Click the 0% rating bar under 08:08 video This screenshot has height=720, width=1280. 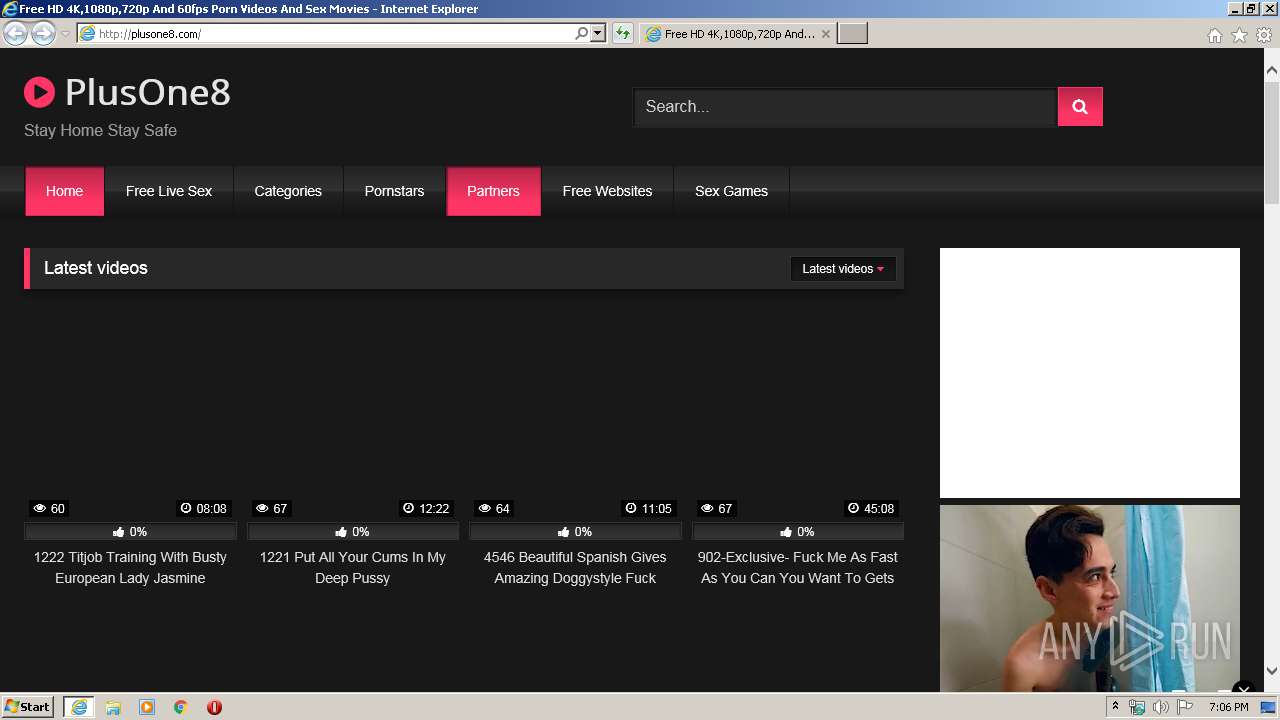pos(130,532)
